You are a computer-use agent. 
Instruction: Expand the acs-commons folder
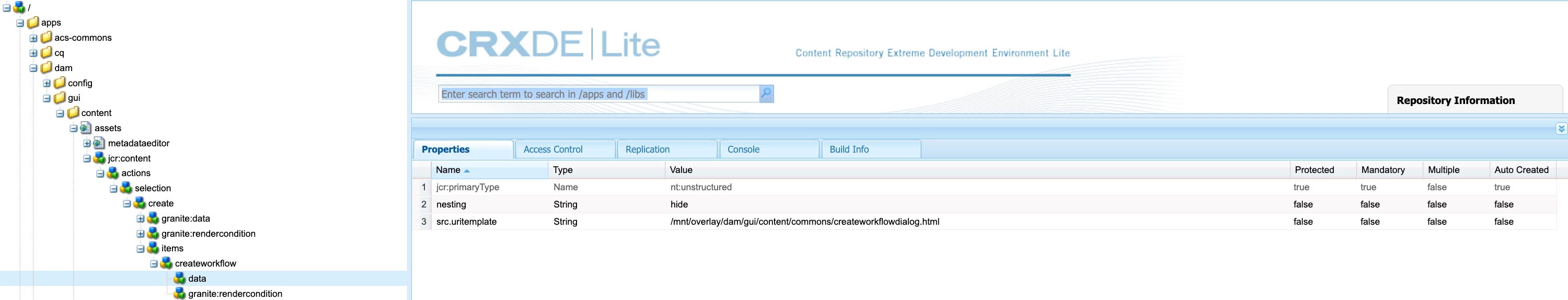click(x=33, y=38)
